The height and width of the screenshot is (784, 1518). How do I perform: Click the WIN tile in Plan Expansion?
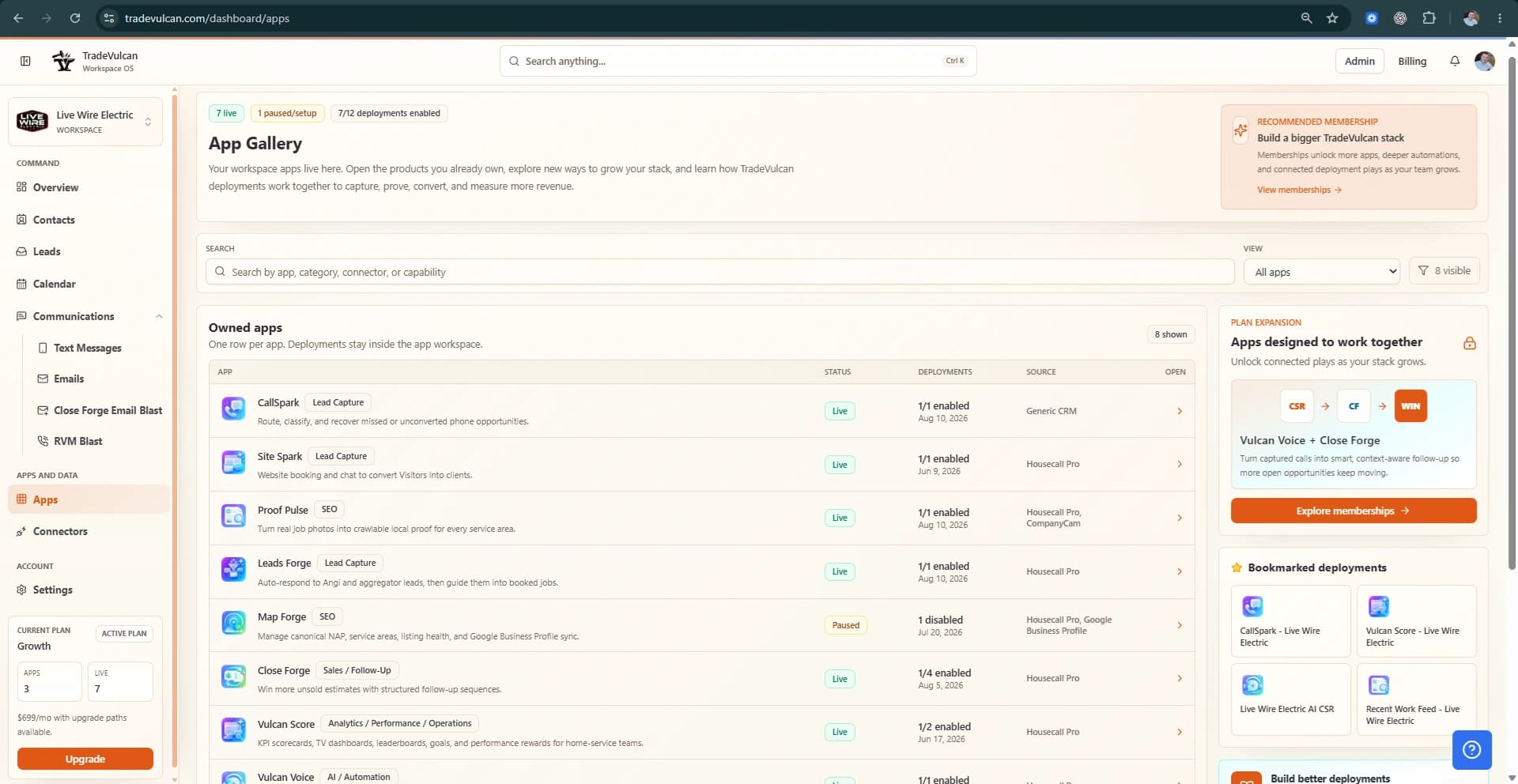point(1410,406)
